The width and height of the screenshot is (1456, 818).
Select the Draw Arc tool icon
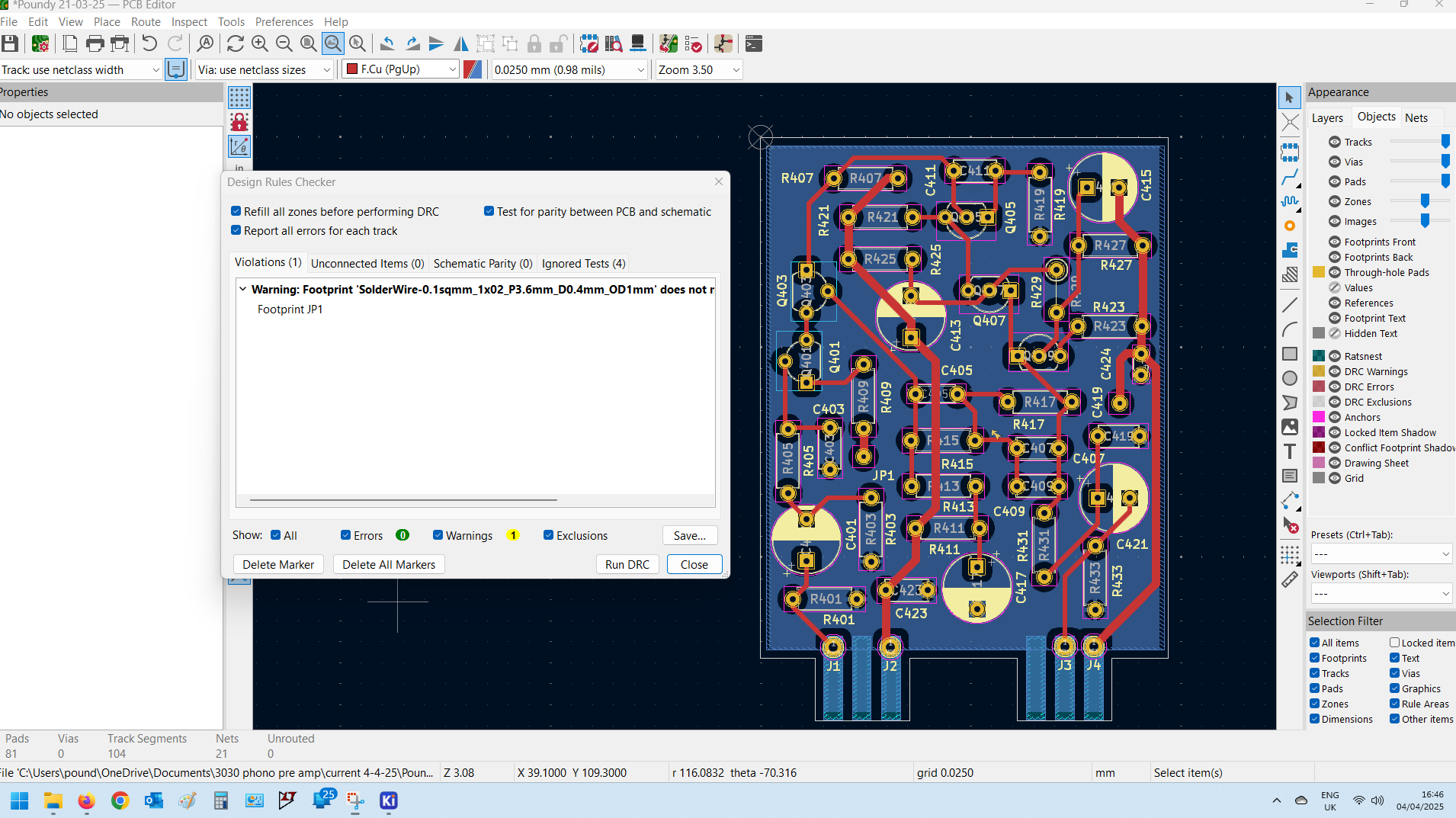point(1290,329)
